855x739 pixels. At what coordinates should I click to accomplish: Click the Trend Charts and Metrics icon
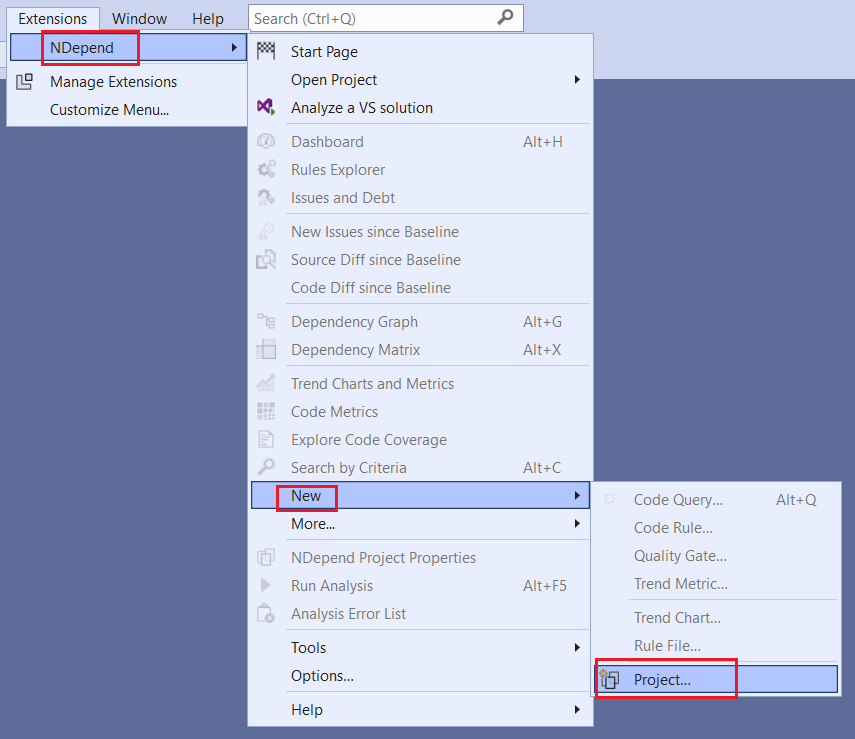point(266,383)
